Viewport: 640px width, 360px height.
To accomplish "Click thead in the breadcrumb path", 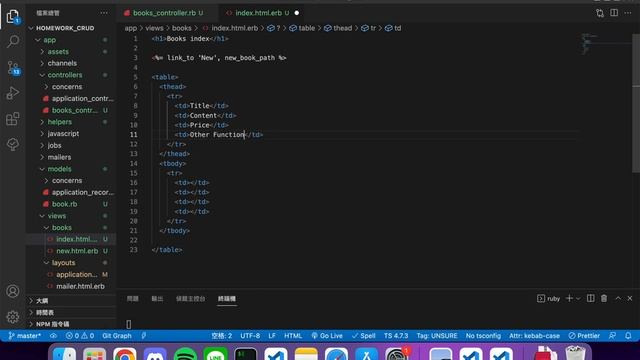I will tap(342, 28).
